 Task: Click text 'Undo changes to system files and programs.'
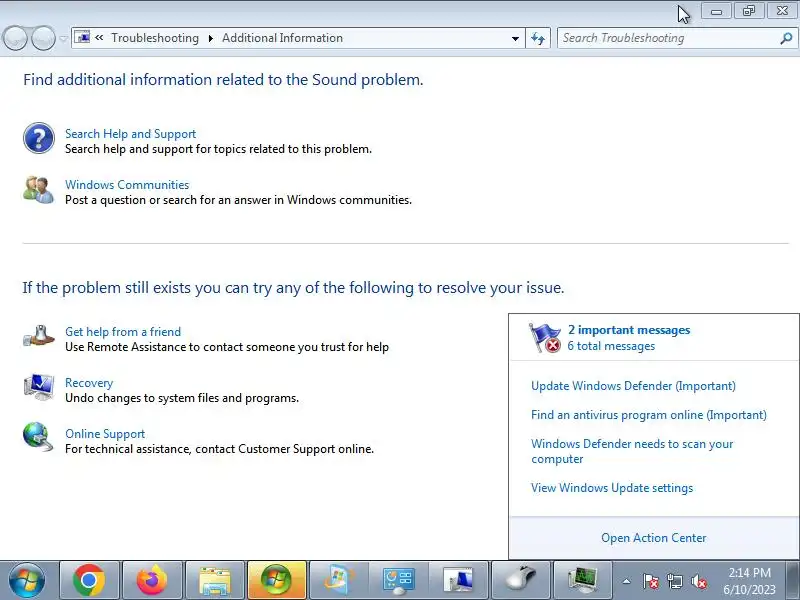pyautogui.click(x=182, y=398)
